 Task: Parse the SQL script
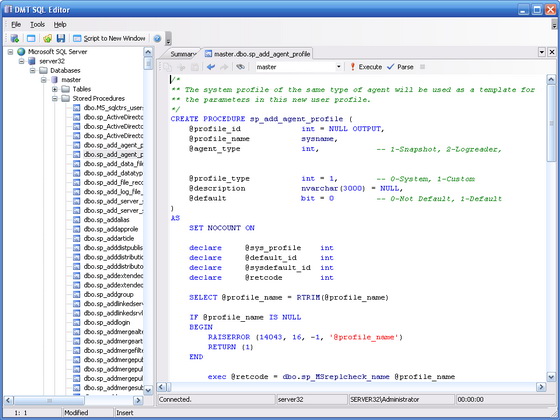coord(400,67)
